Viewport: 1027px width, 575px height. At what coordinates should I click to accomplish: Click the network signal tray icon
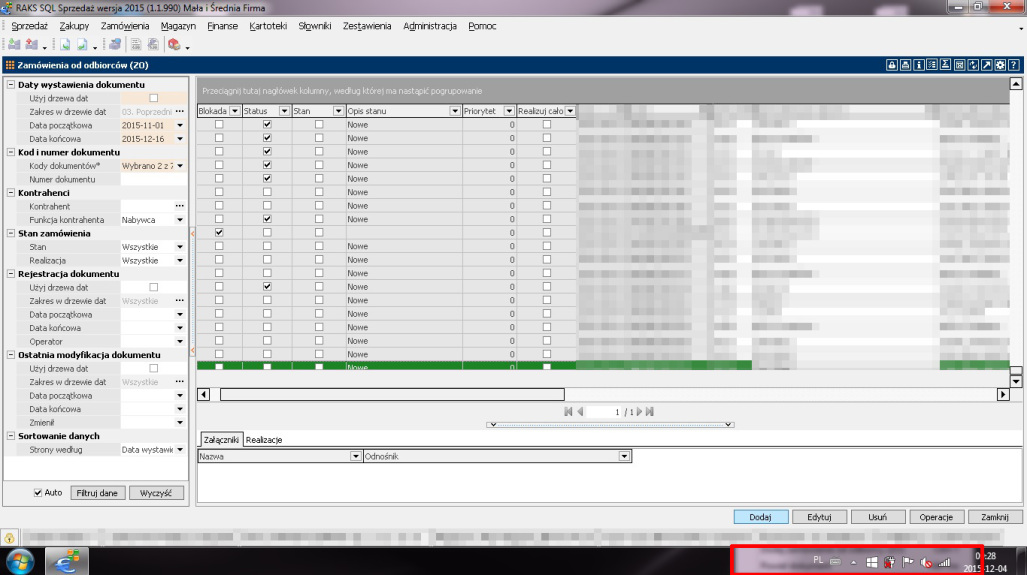pos(944,562)
